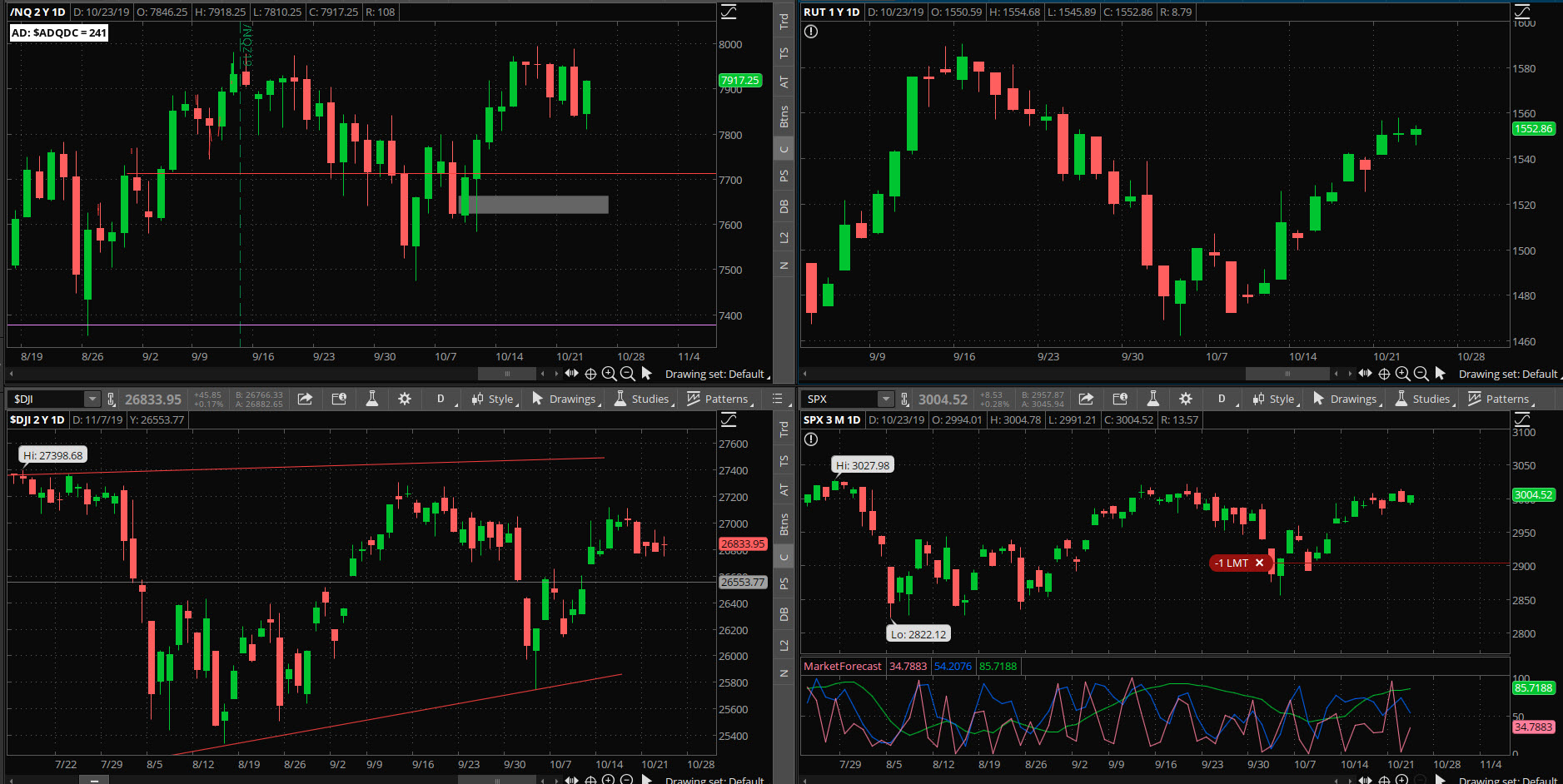Zoom out on the RUT chart
The height and width of the screenshot is (784, 1563).
coord(1421,374)
